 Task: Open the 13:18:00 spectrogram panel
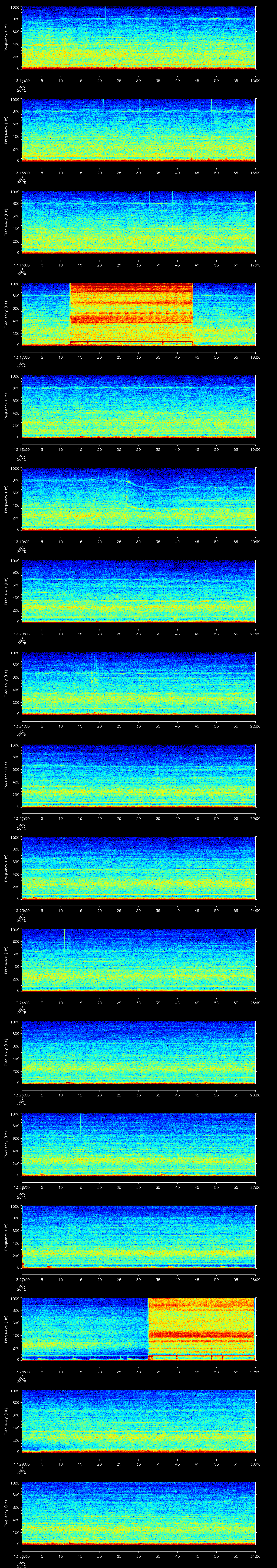point(138,407)
